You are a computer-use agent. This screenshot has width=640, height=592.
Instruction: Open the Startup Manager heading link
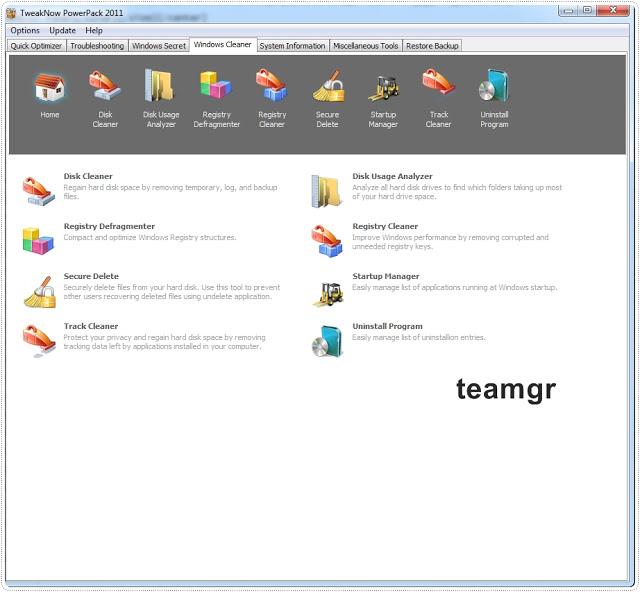click(x=386, y=276)
